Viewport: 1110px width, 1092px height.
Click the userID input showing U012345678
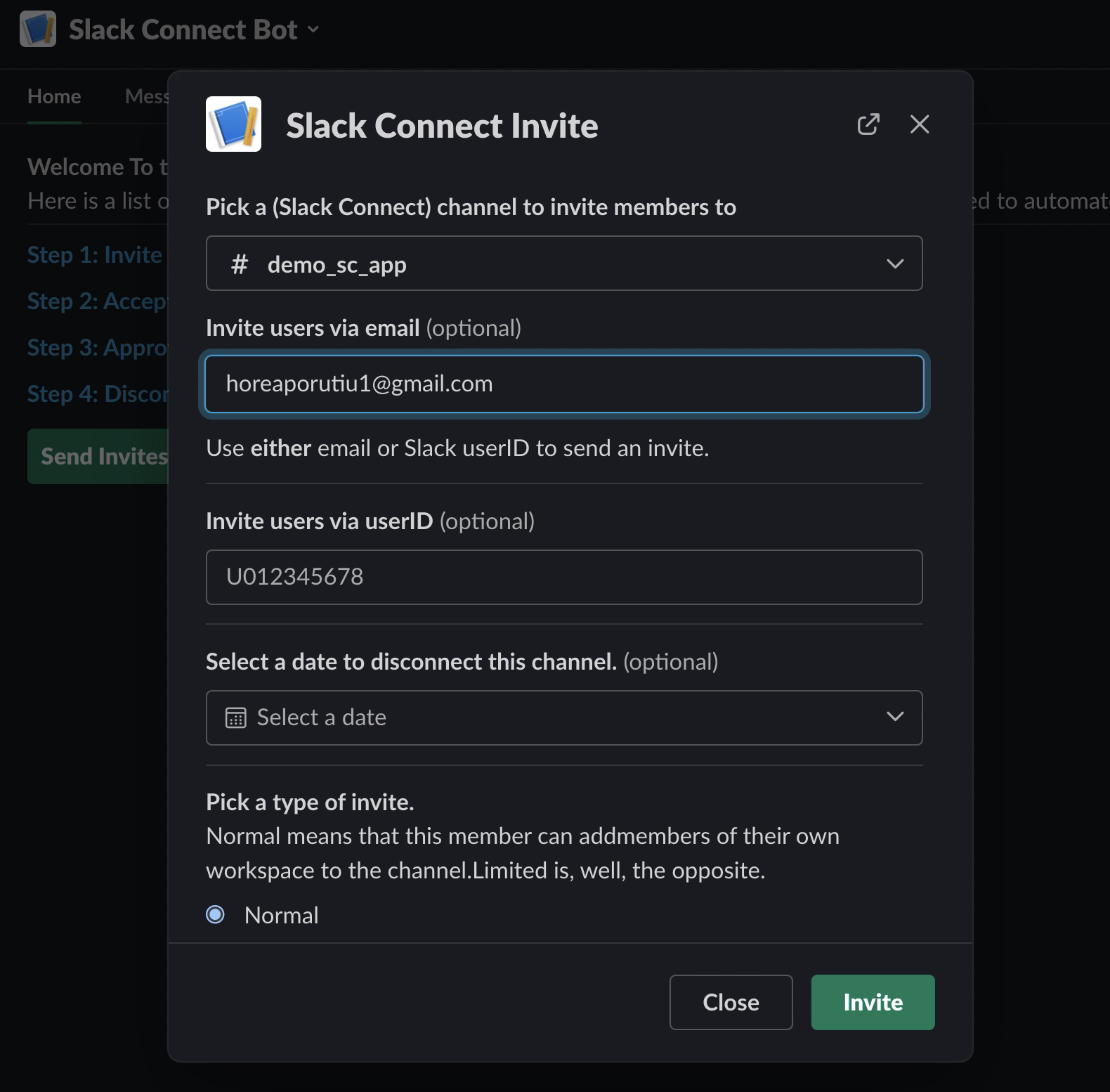pos(564,577)
